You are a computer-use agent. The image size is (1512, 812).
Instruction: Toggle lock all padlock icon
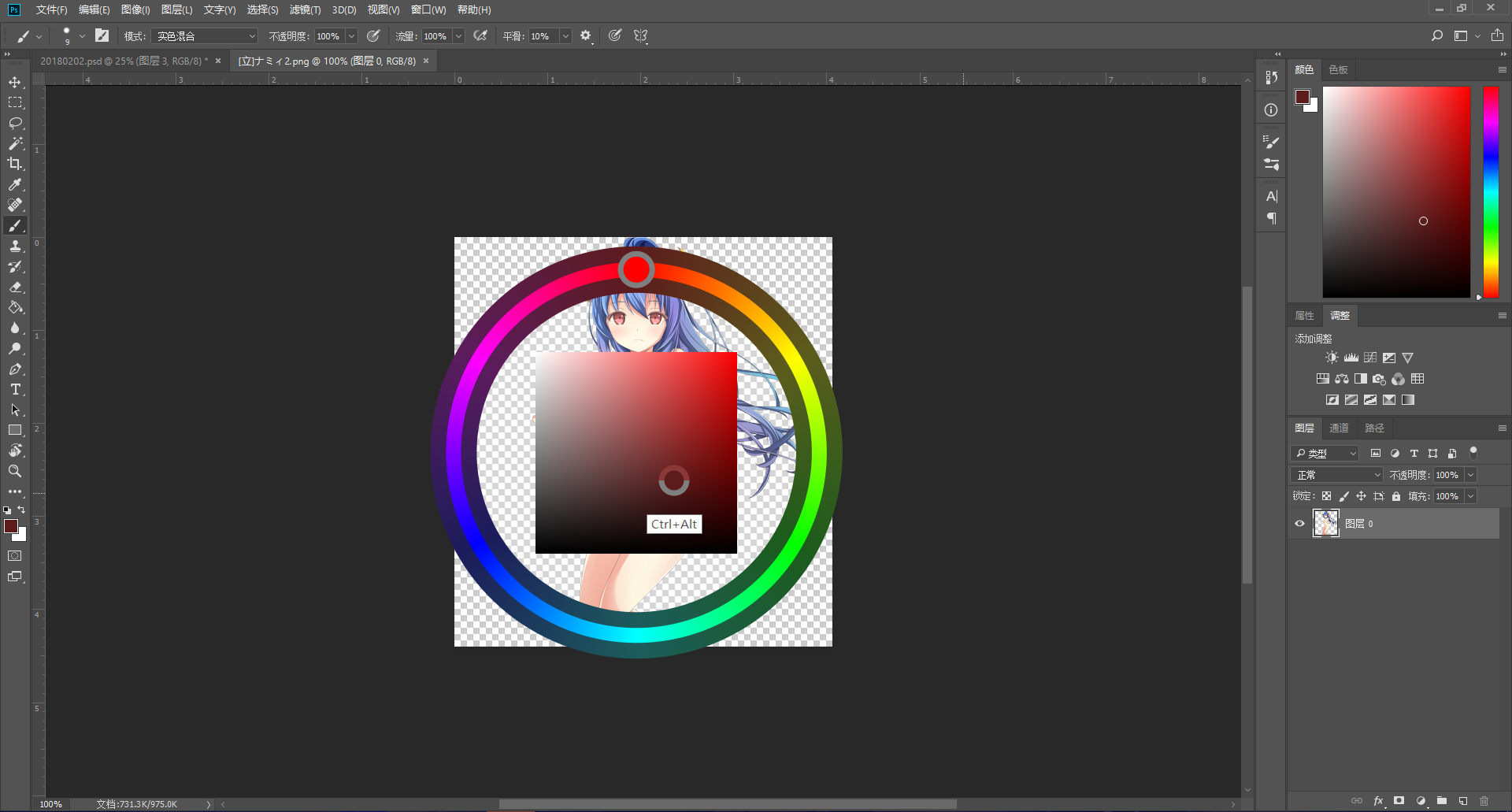tap(1396, 496)
